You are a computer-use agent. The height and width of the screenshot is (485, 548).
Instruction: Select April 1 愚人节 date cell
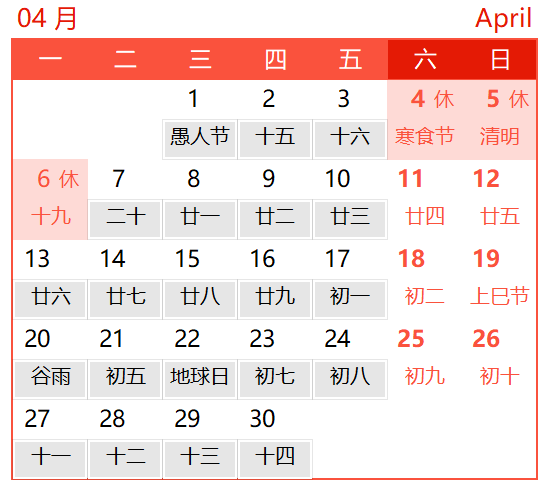(200, 120)
